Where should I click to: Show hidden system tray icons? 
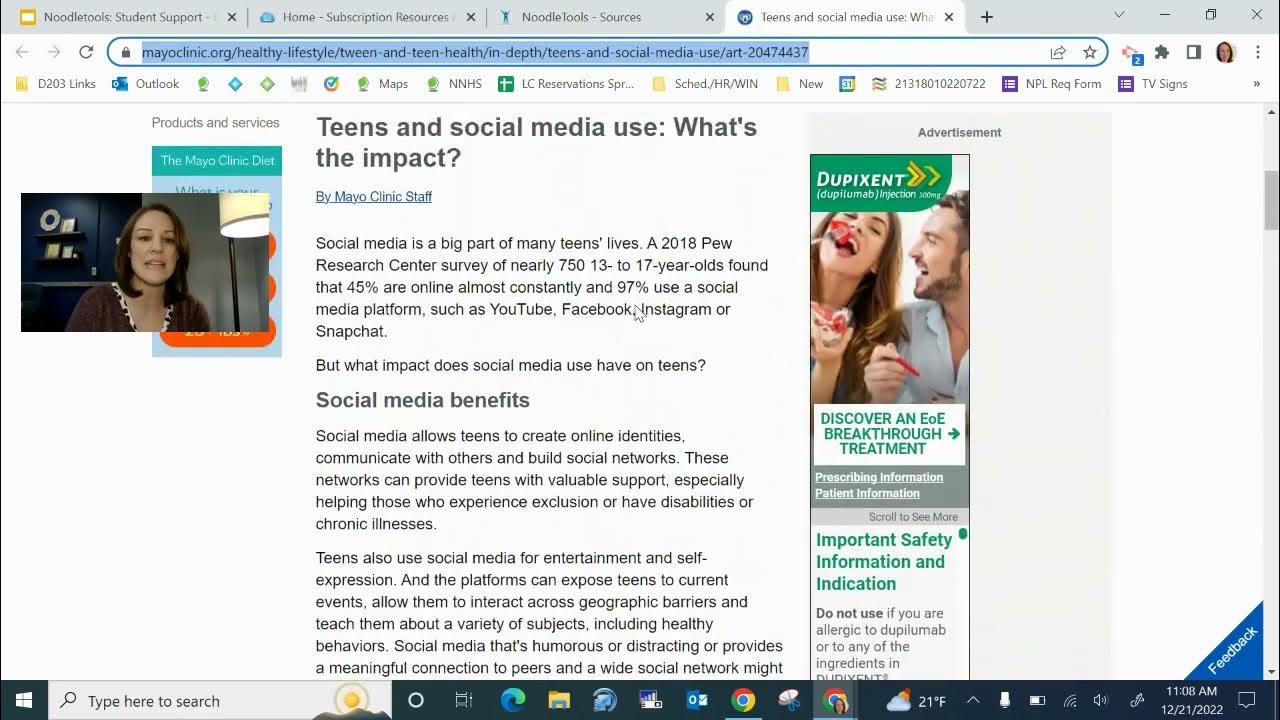[x=973, y=700]
